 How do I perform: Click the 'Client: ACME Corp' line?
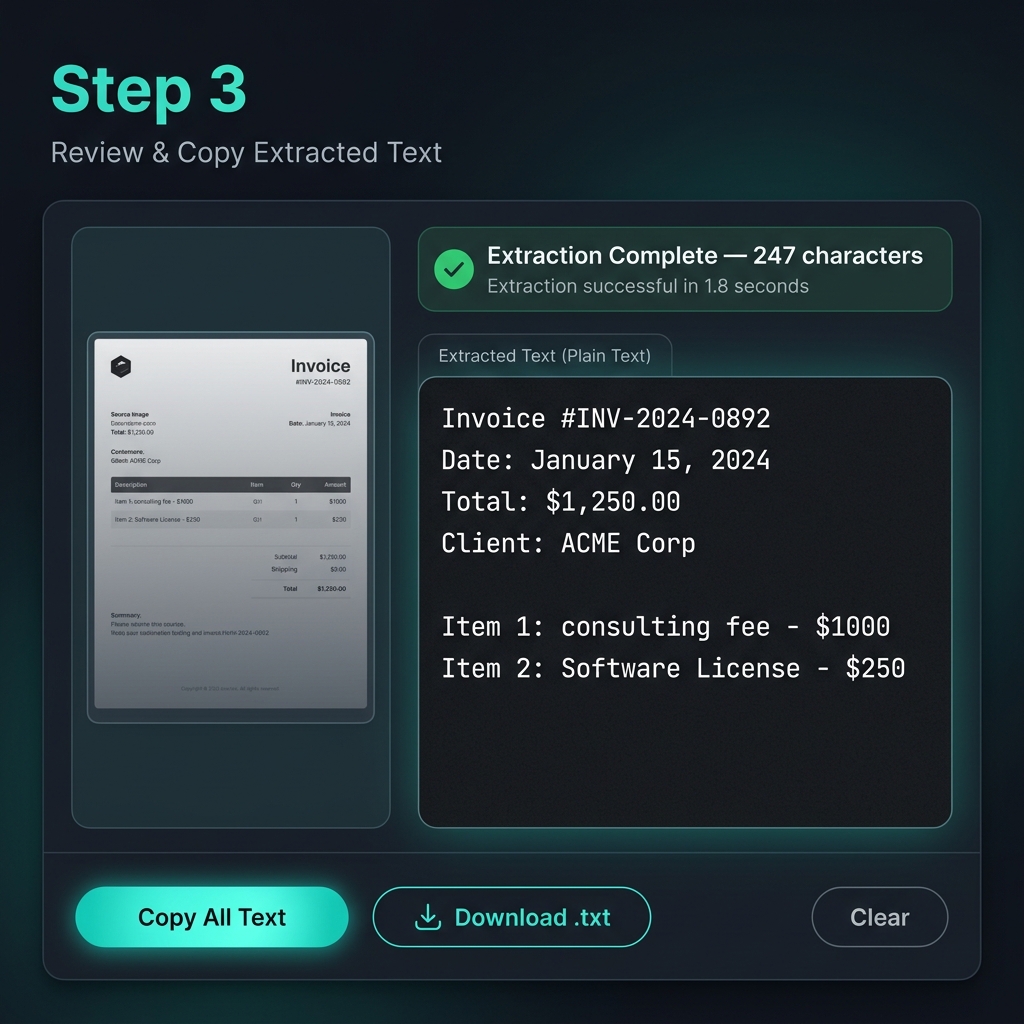click(x=568, y=543)
